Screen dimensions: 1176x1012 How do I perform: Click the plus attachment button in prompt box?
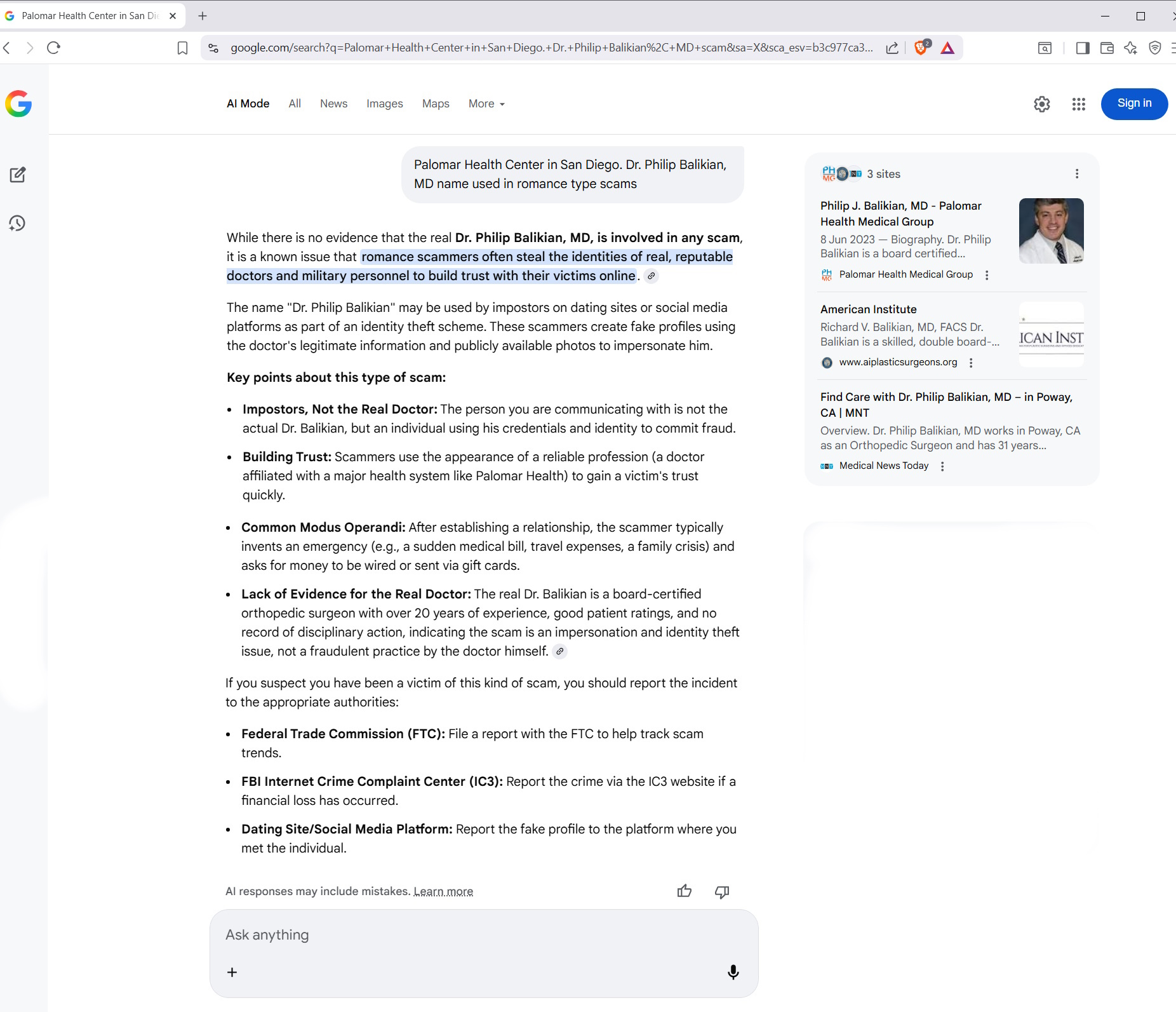(232, 972)
